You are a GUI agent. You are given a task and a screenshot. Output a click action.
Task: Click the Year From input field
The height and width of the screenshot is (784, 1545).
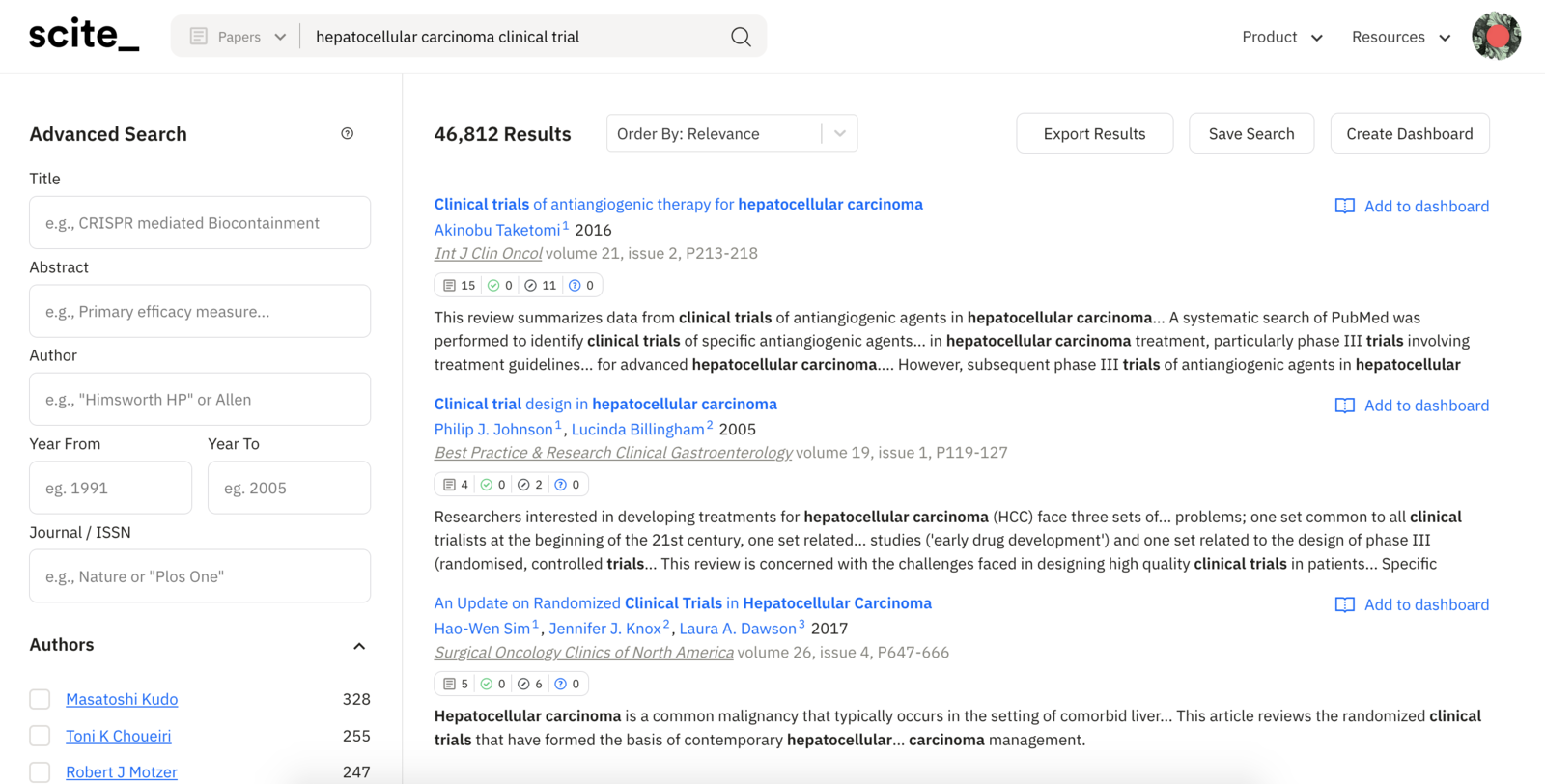pyautogui.click(x=109, y=488)
